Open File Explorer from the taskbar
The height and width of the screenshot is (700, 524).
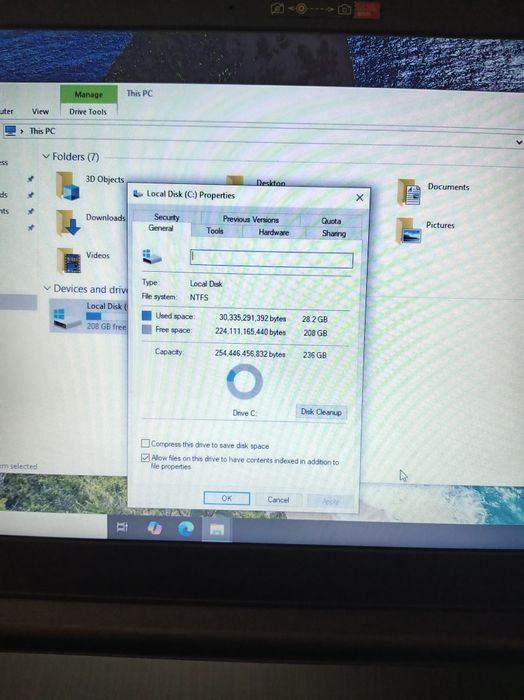[217, 530]
